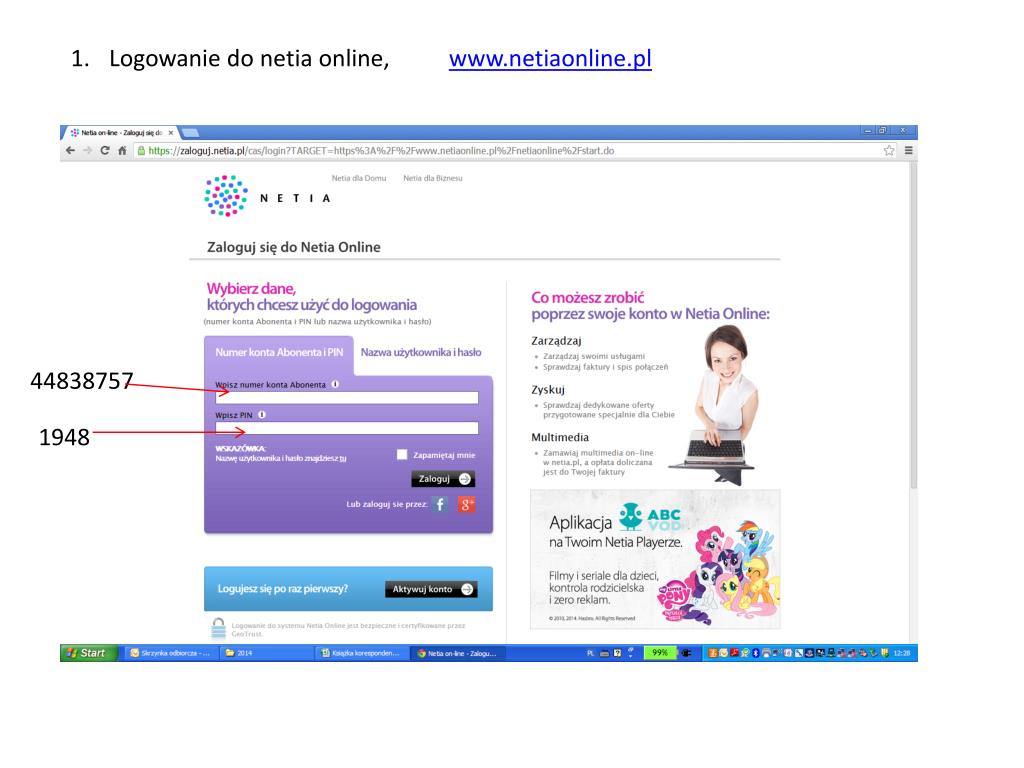
Task: Open the browser home icon
Action: coord(122,151)
